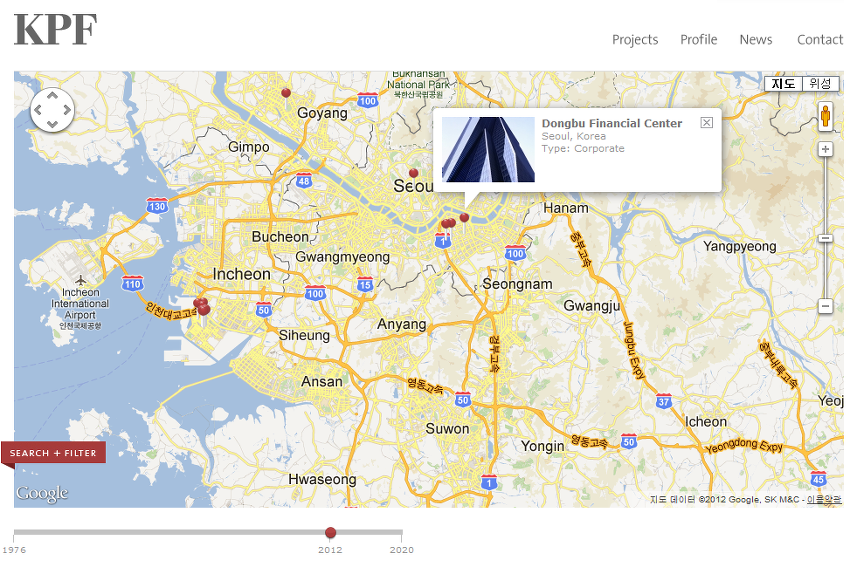850x567 pixels.
Task: Click the Yangpyeong city label
Action: tap(739, 247)
